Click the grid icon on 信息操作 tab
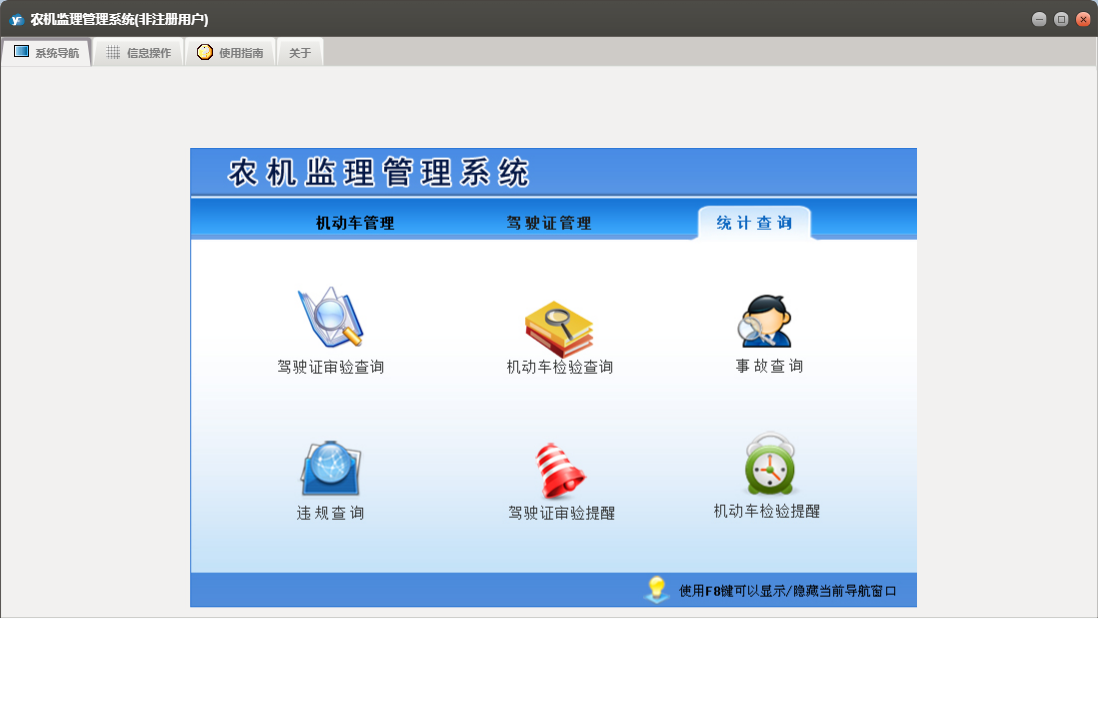 113,53
